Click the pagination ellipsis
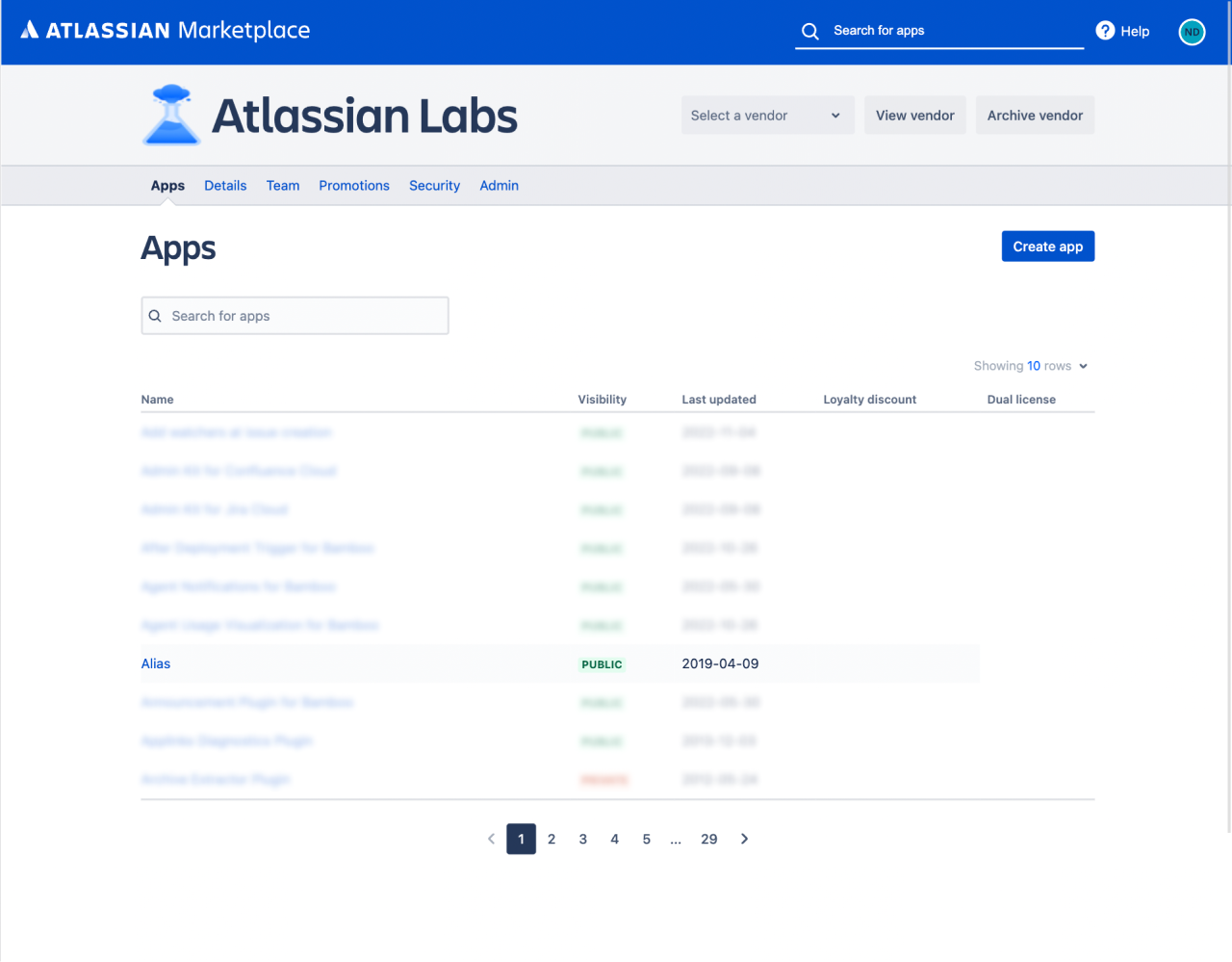The height and width of the screenshot is (962, 1232). 676,839
